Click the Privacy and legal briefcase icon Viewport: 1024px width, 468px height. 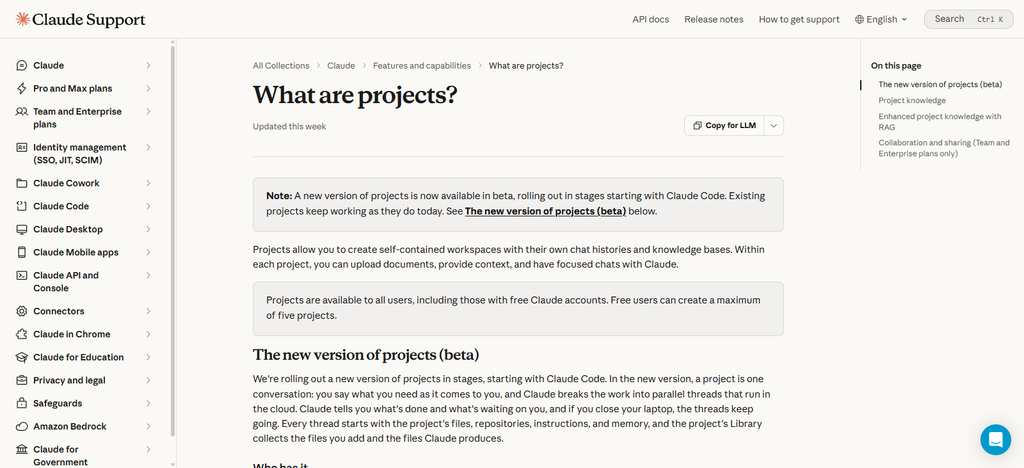coord(22,381)
